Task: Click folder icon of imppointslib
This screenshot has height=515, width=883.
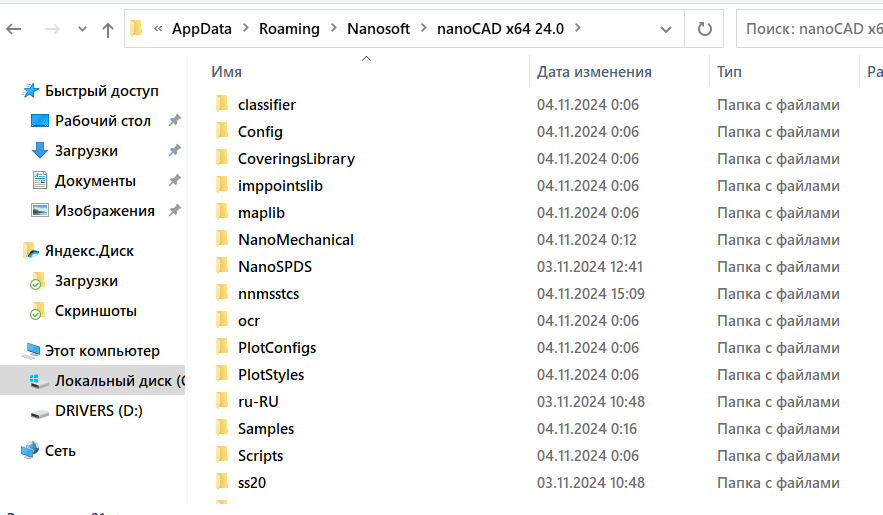Action: coord(222,184)
